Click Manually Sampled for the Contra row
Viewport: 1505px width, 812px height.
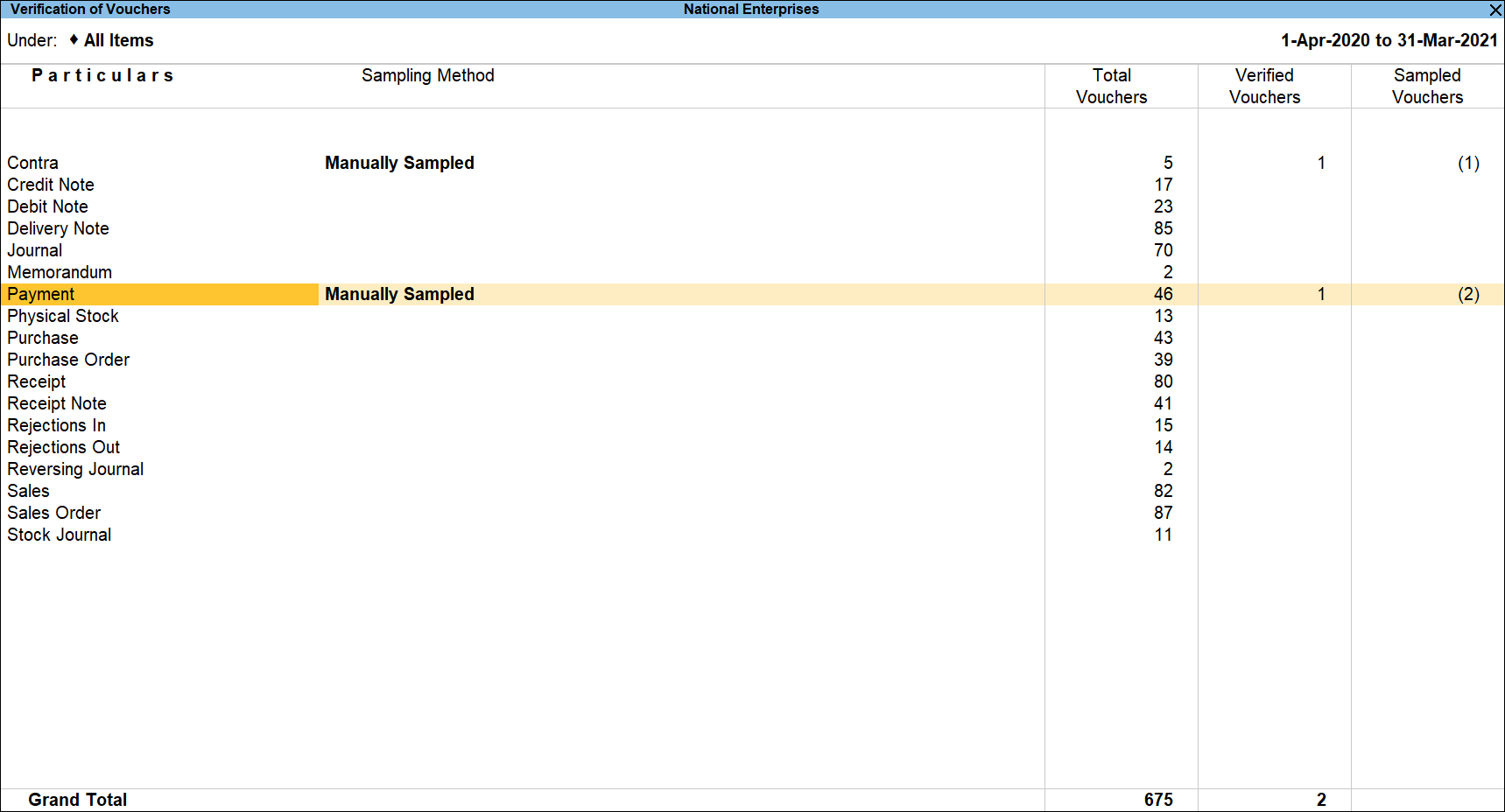pyautogui.click(x=399, y=163)
